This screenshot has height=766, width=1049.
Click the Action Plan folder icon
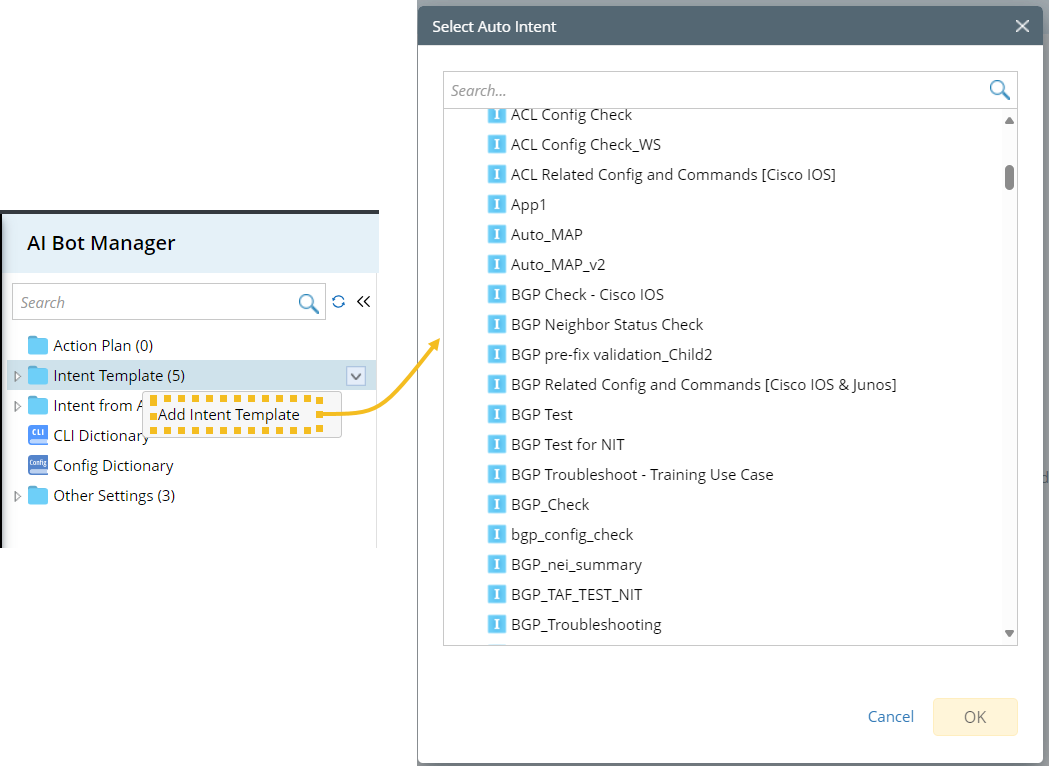38,345
